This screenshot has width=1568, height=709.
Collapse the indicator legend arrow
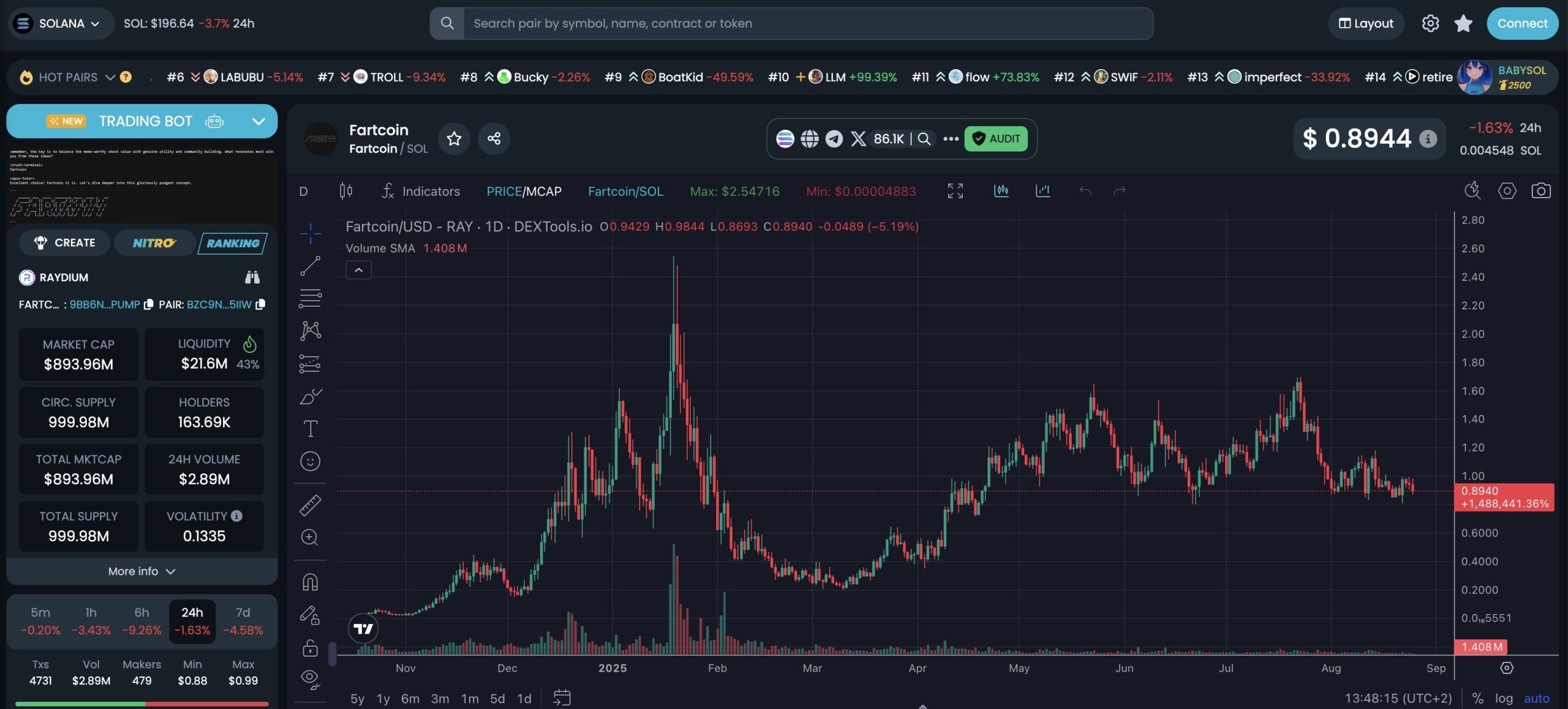click(358, 270)
